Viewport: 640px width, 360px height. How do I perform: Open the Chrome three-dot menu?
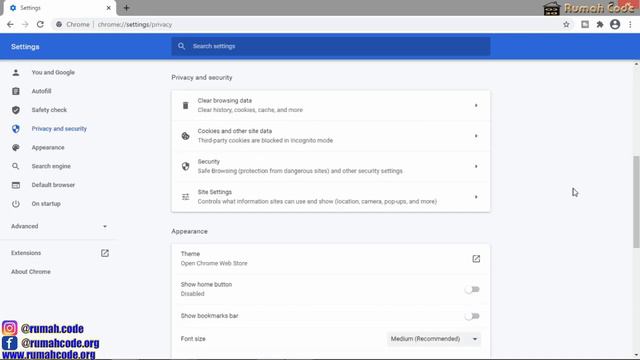click(x=630, y=24)
